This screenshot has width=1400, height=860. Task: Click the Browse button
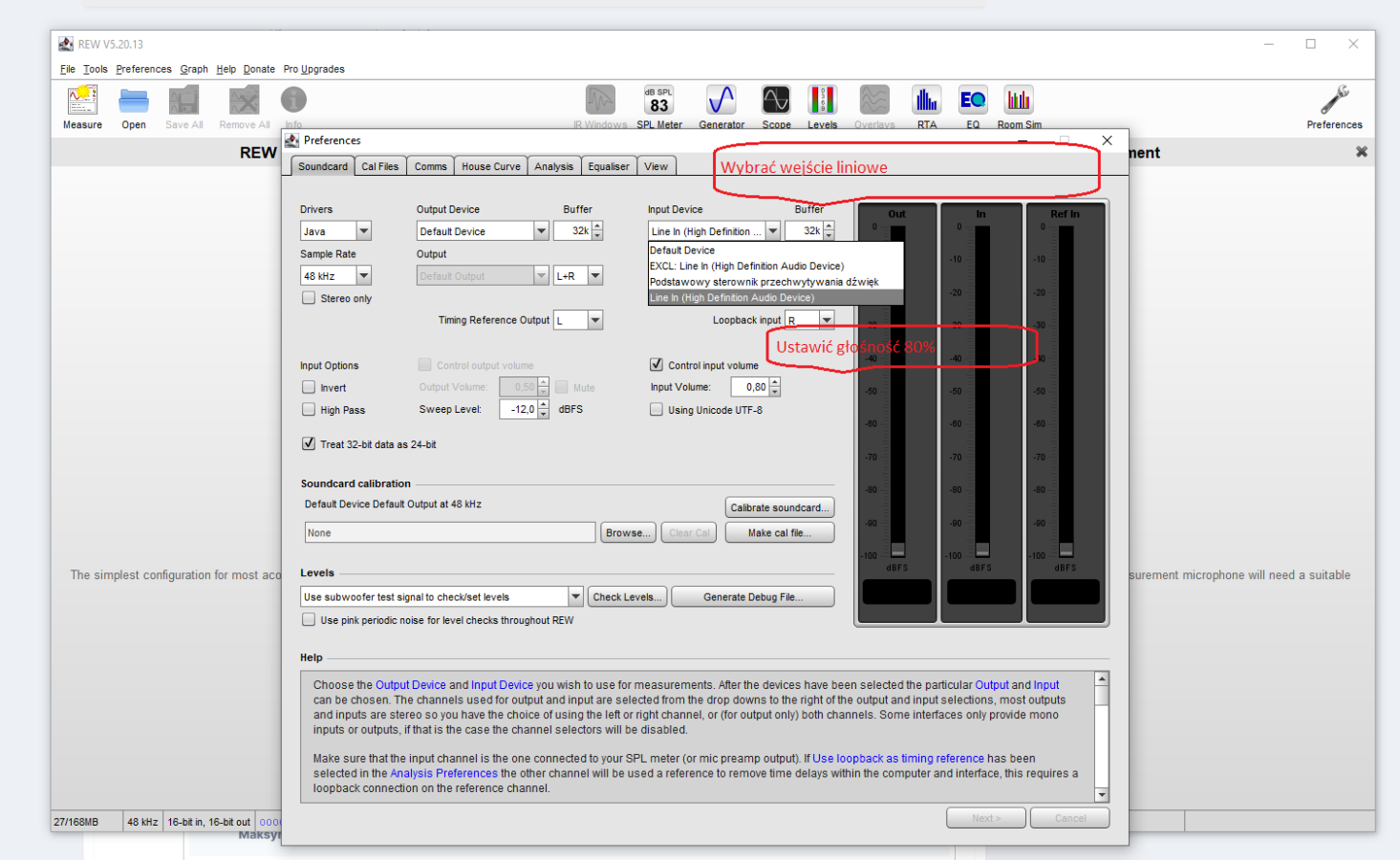628,532
